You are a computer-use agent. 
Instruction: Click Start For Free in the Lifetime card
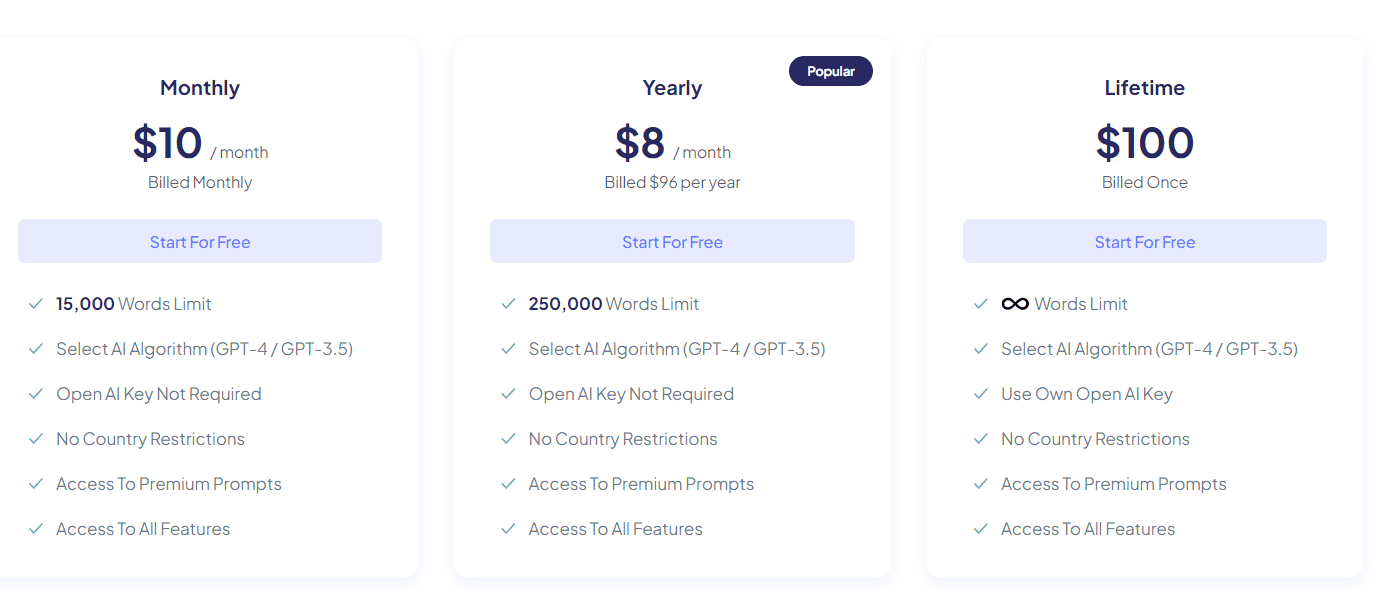1144,241
